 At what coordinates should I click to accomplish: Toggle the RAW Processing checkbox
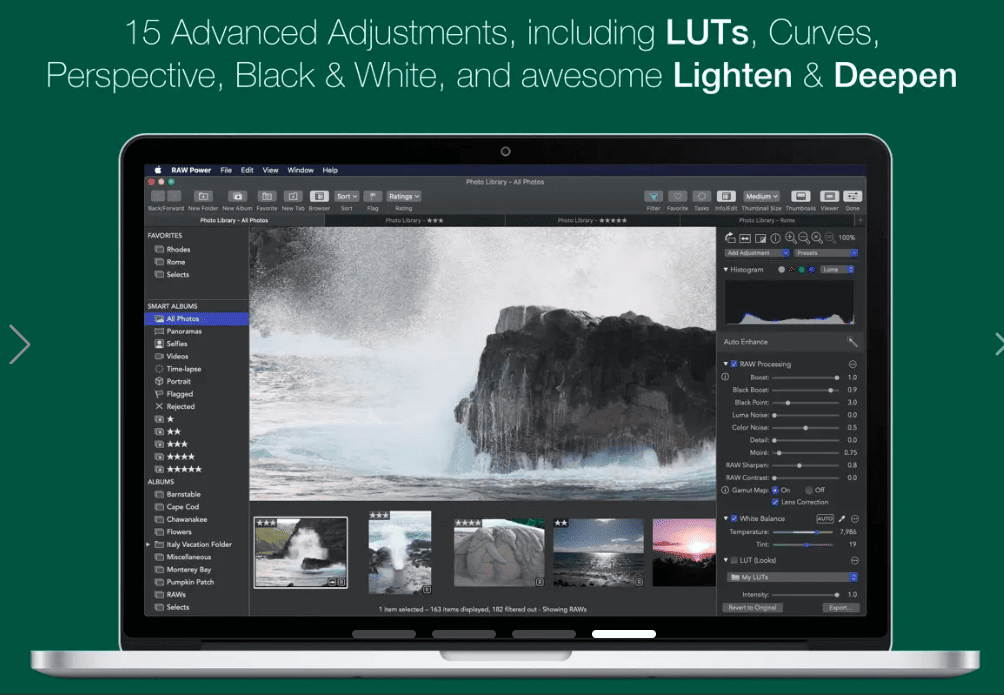pyautogui.click(x=734, y=364)
